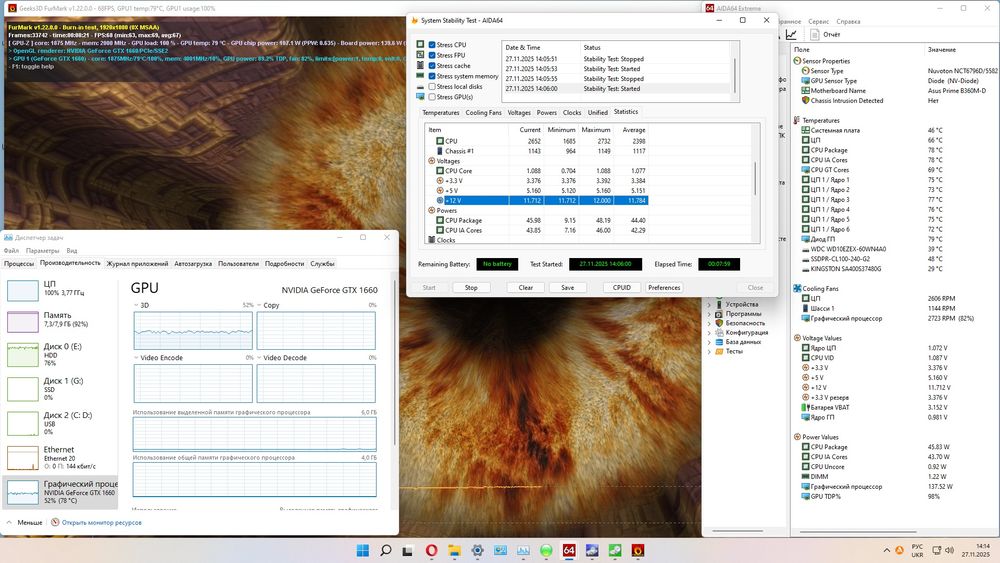
Task: Uncheck the Stress FPU checkbox
Action: tap(432, 55)
